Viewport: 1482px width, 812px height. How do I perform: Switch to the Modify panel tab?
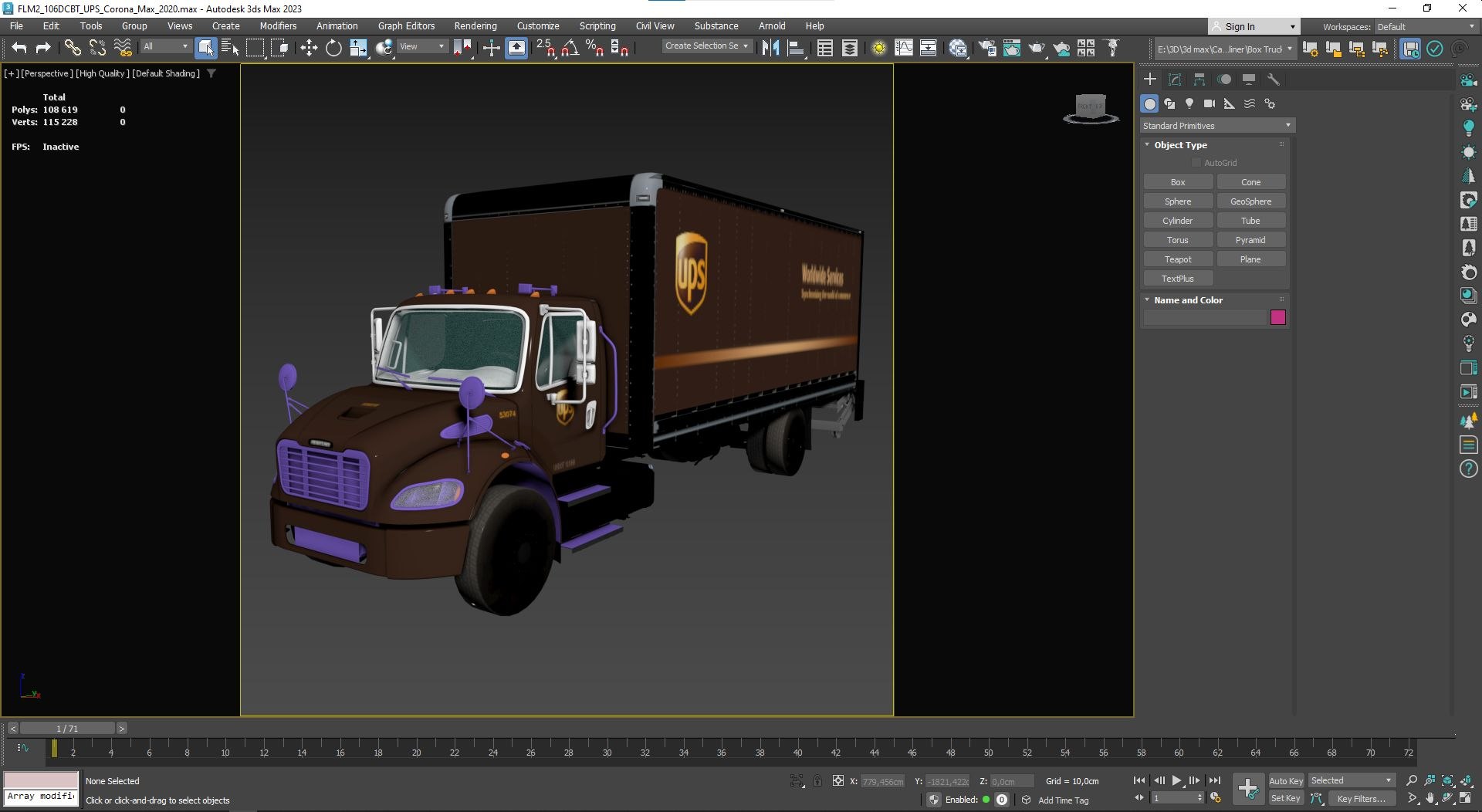[1175, 80]
